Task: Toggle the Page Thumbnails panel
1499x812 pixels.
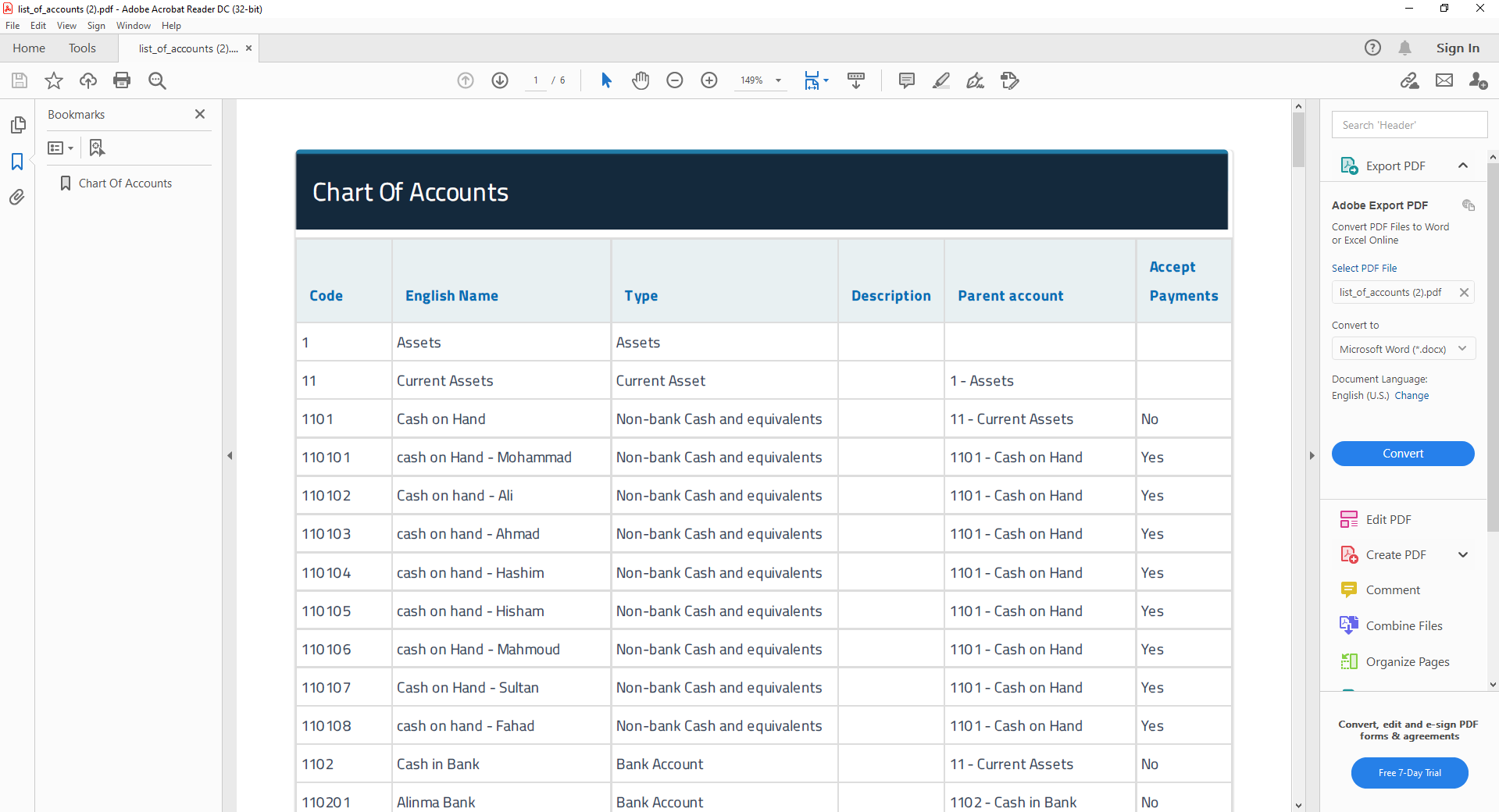Action: (17, 125)
